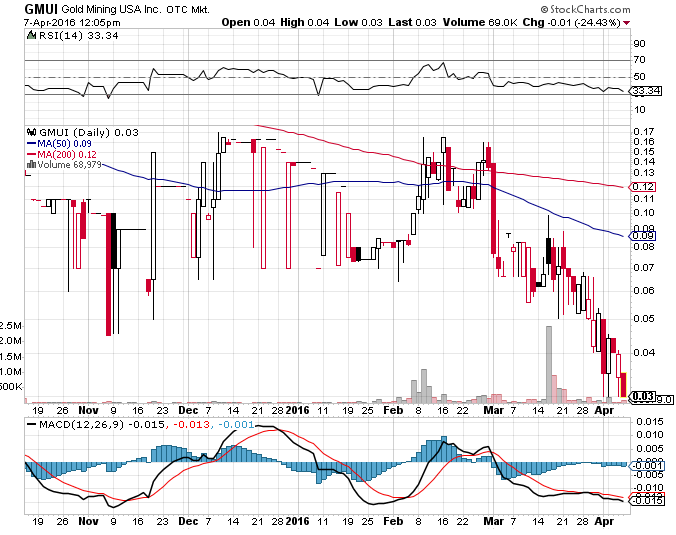The width and height of the screenshot is (676, 535).
Task: Click the blue MA(50) line swatch in legend
Action: click(x=31, y=144)
